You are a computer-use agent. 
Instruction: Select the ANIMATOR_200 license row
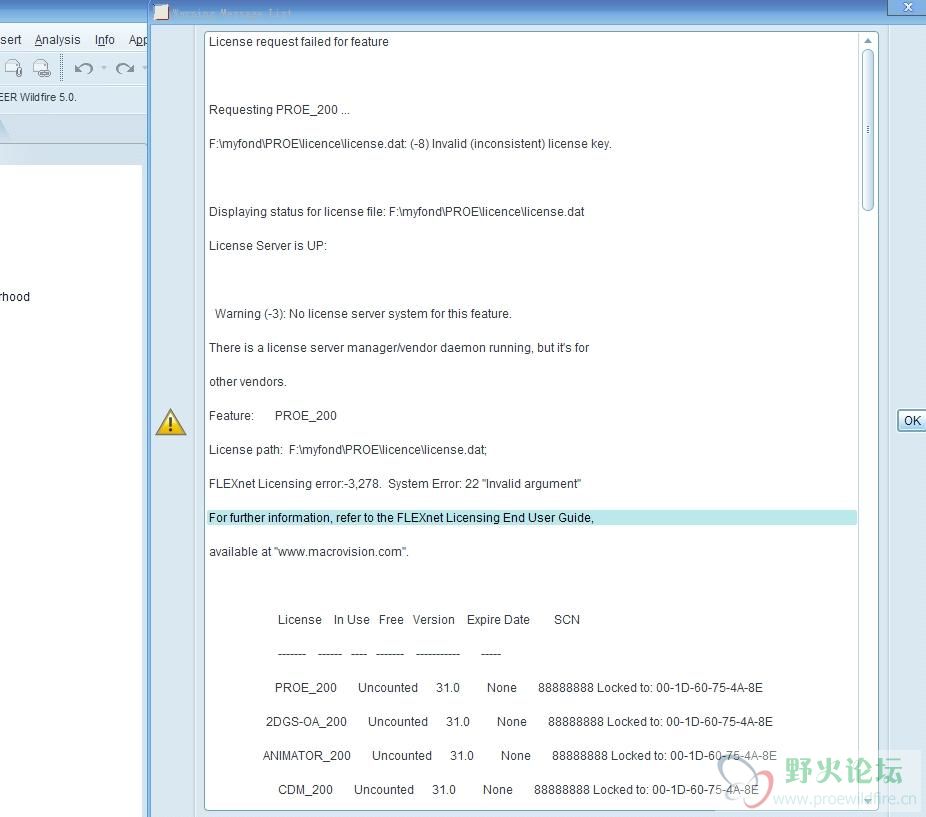pyautogui.click(x=532, y=756)
